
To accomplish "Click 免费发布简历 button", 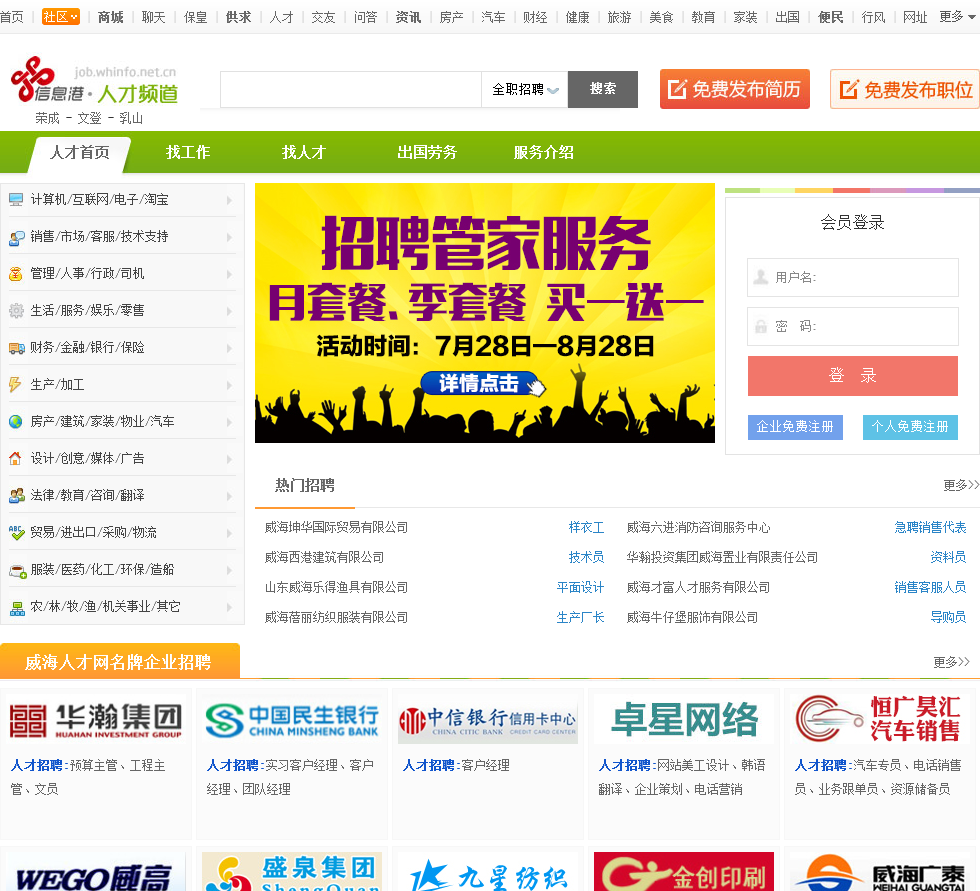I will coord(735,89).
